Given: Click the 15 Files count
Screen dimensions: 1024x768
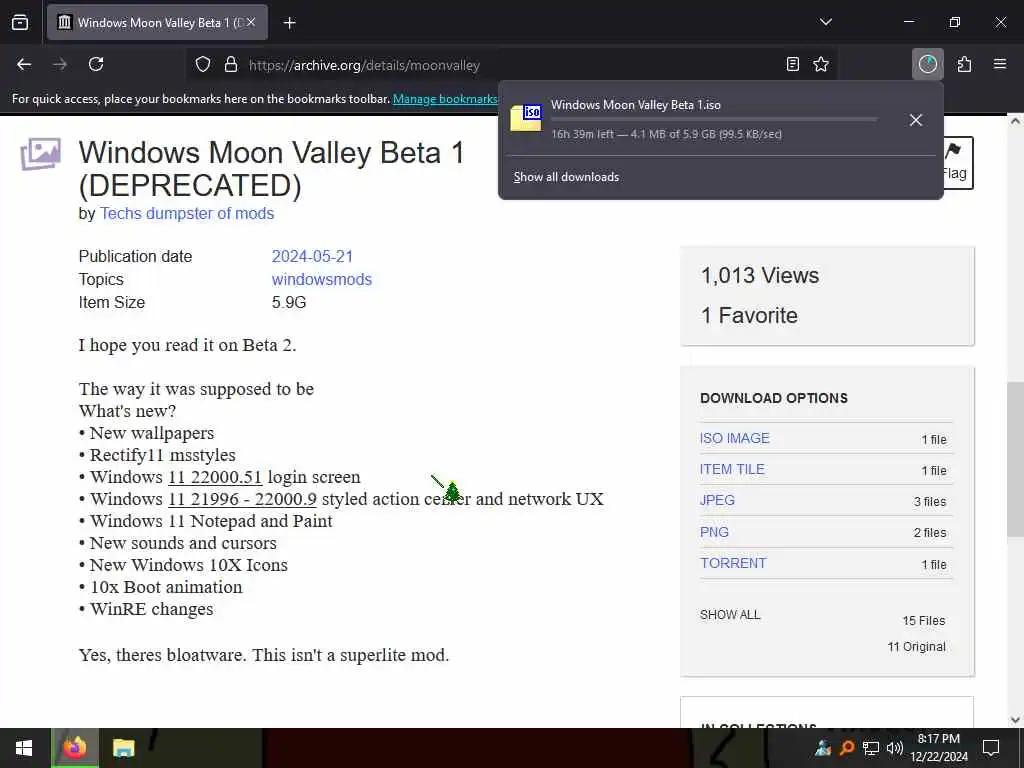Looking at the screenshot, I should 924,620.
